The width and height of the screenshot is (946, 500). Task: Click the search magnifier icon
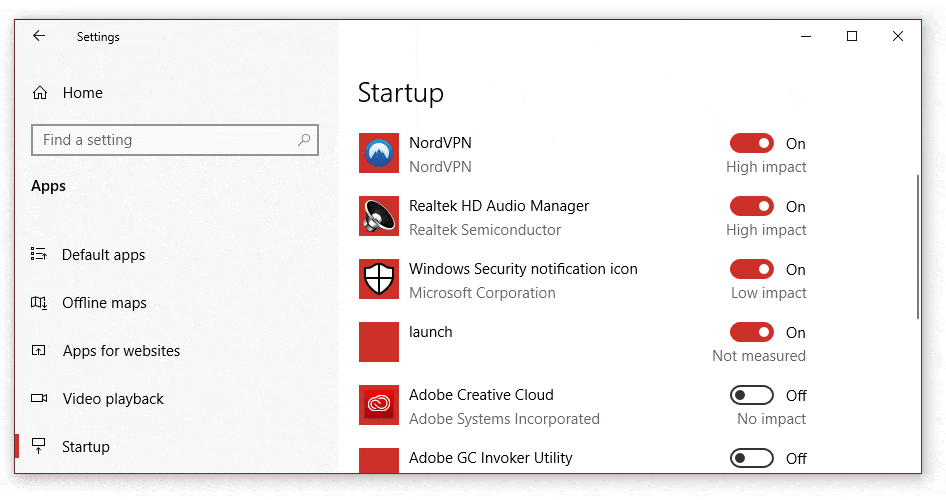(x=304, y=140)
